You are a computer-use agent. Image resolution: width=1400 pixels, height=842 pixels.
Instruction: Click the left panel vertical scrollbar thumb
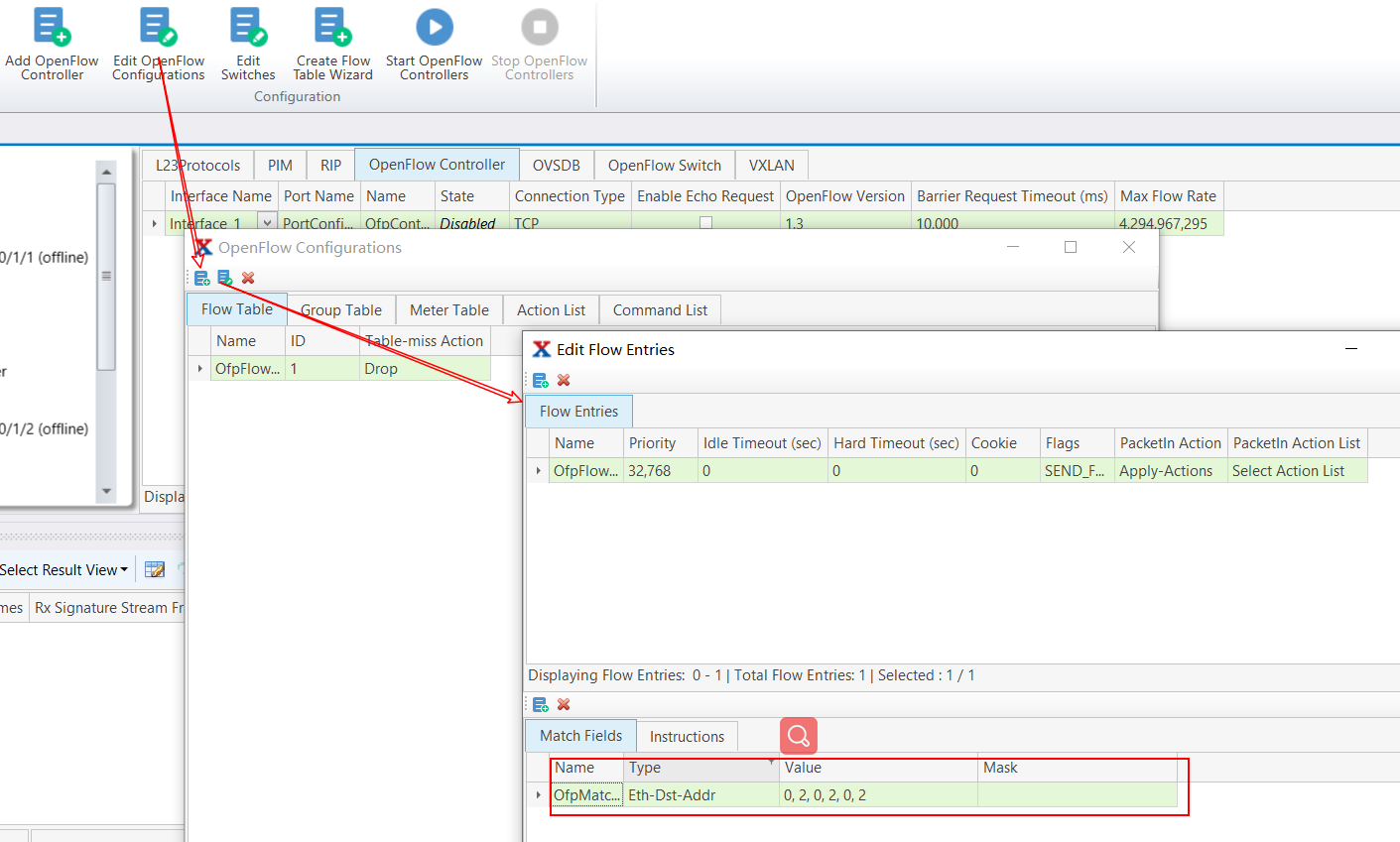106,277
